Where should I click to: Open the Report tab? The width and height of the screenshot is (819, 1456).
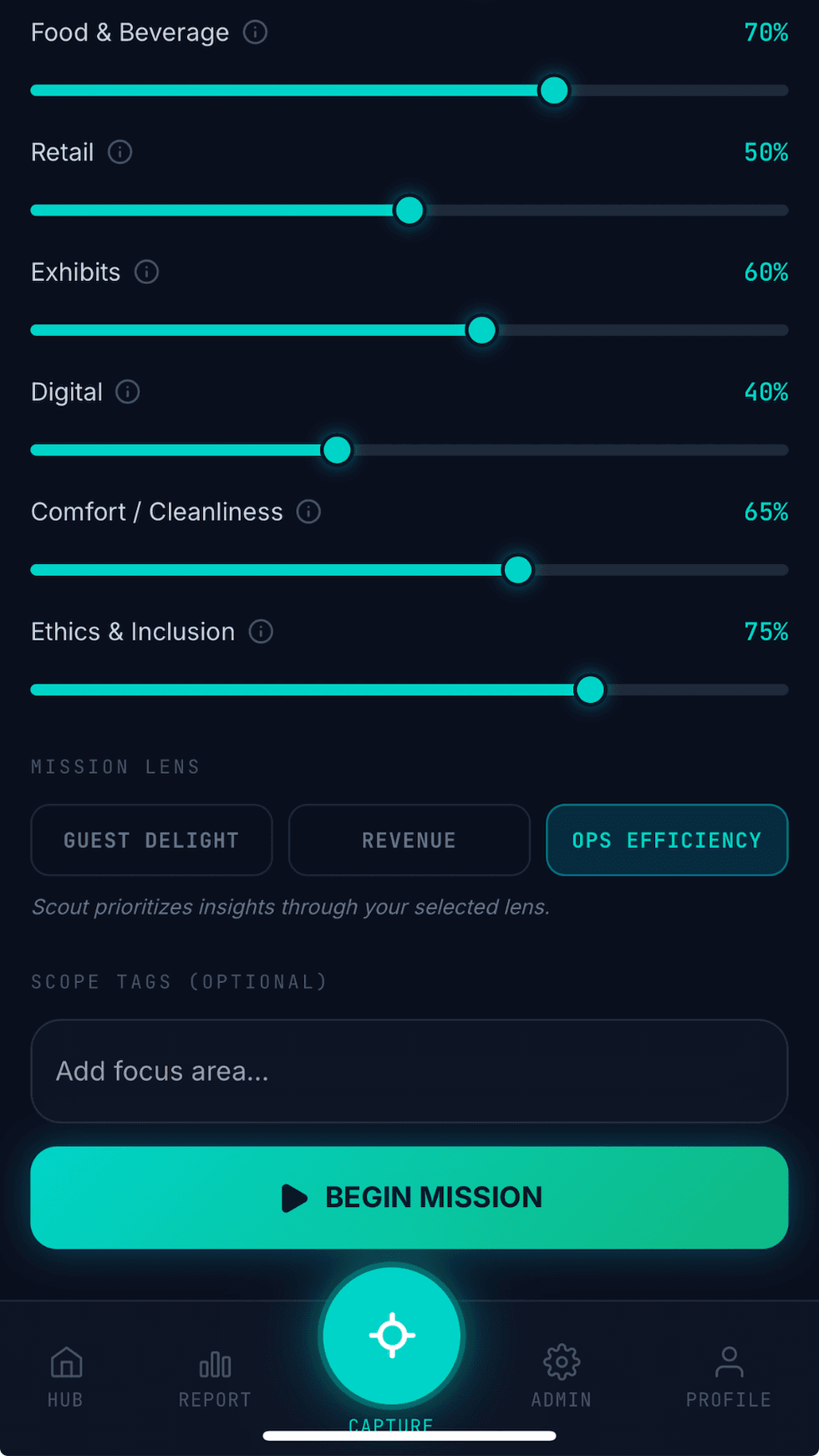[215, 1376]
